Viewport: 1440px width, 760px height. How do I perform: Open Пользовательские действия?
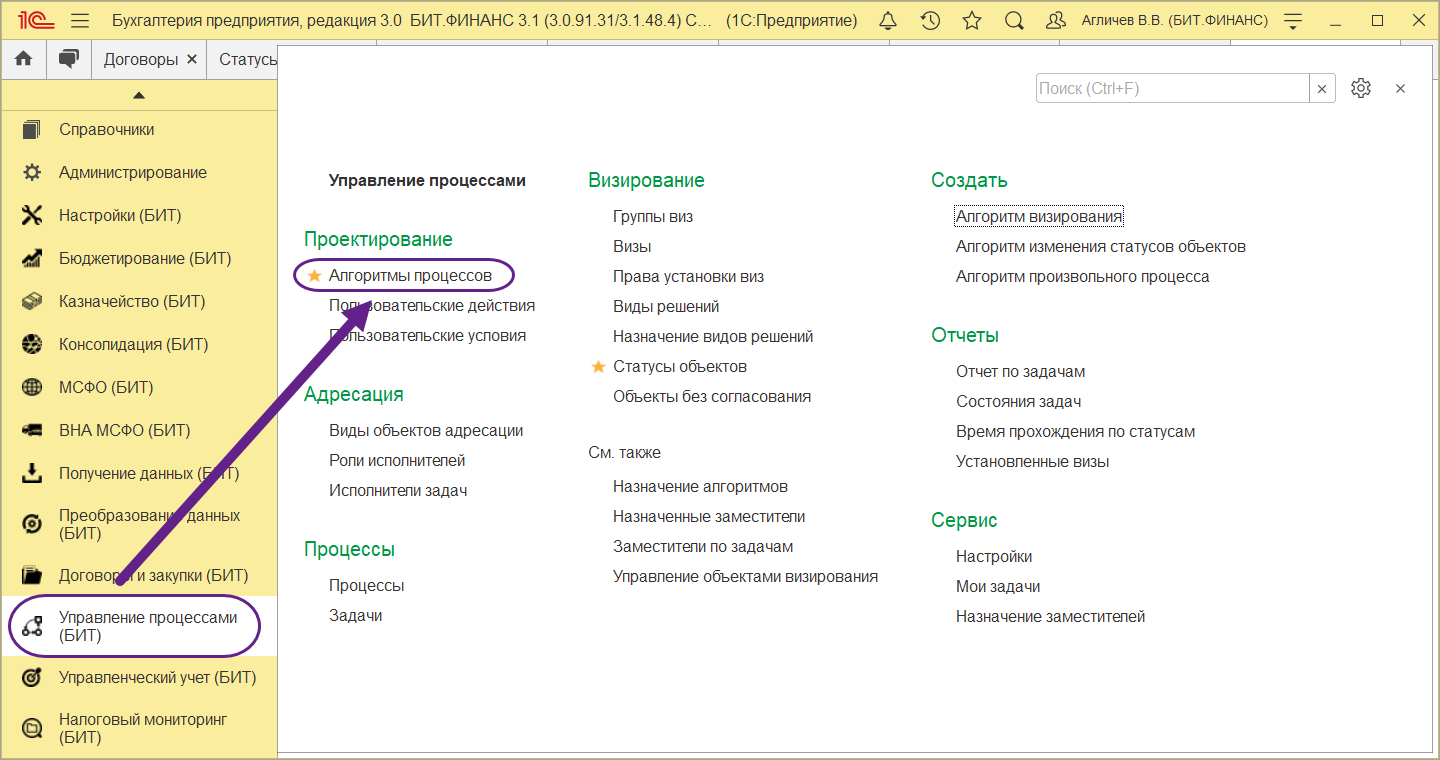(x=432, y=305)
